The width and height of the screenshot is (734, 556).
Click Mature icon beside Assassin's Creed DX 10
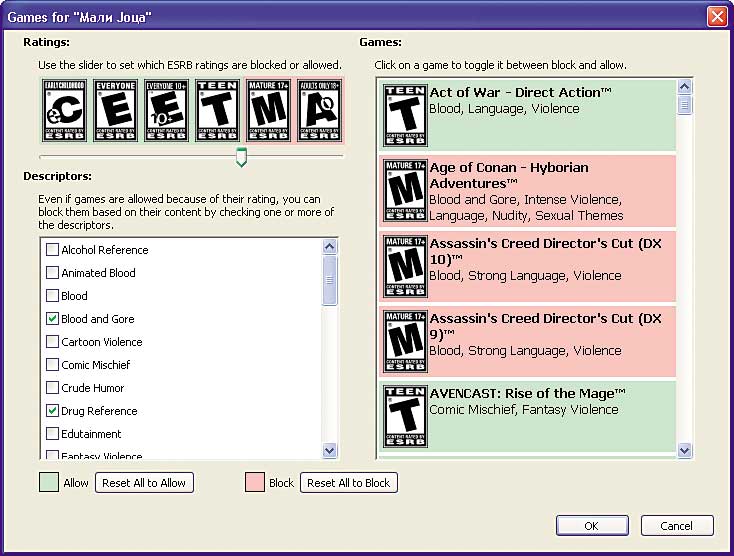405,266
